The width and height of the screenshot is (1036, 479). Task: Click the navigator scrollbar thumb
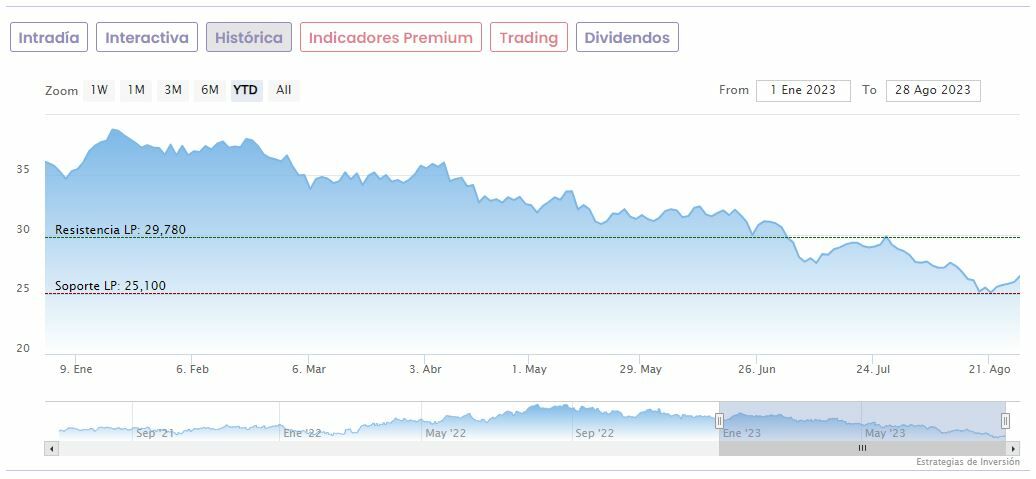[862, 449]
